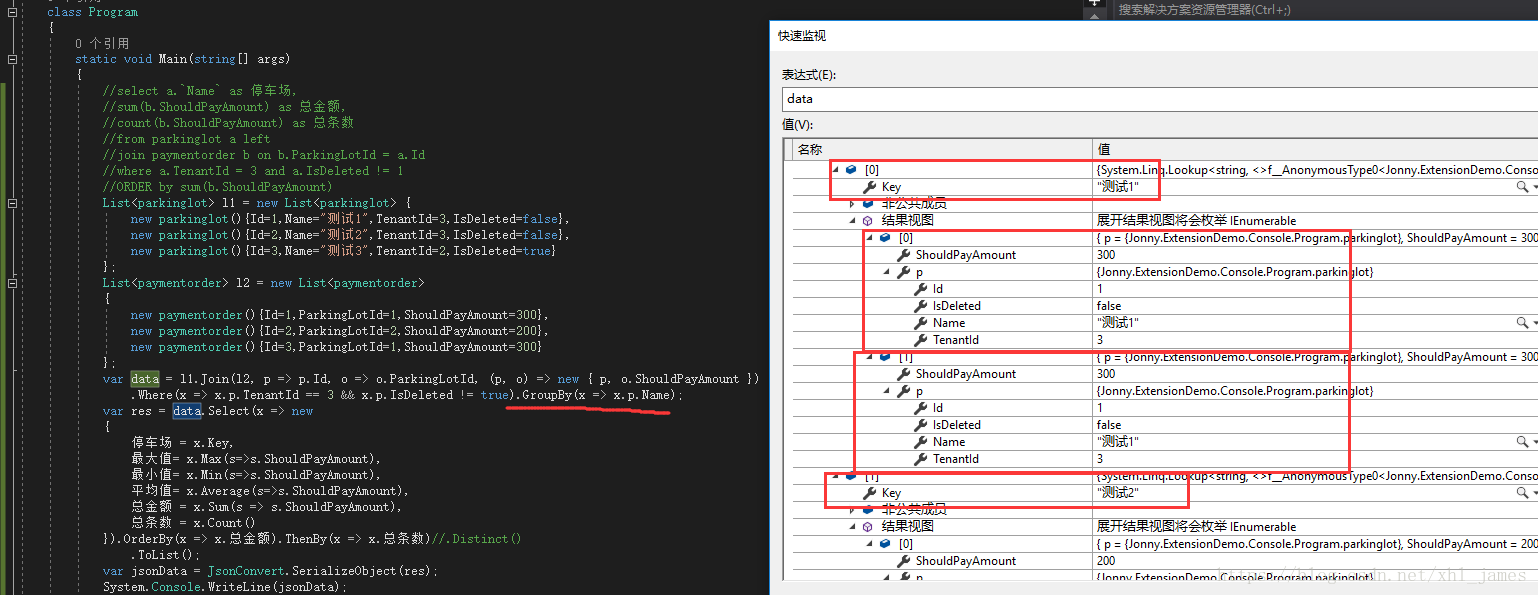Open visualizer dropdown arrow on Key "测试2" row
Screen dimensions: 1538x595
coord(1533,493)
